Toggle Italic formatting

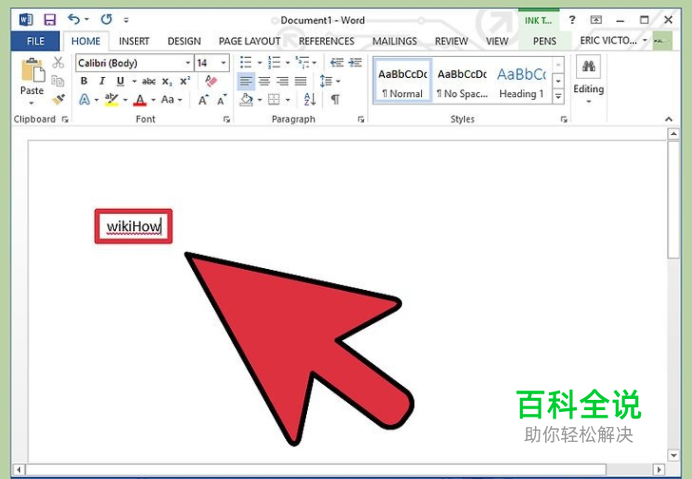(102, 81)
